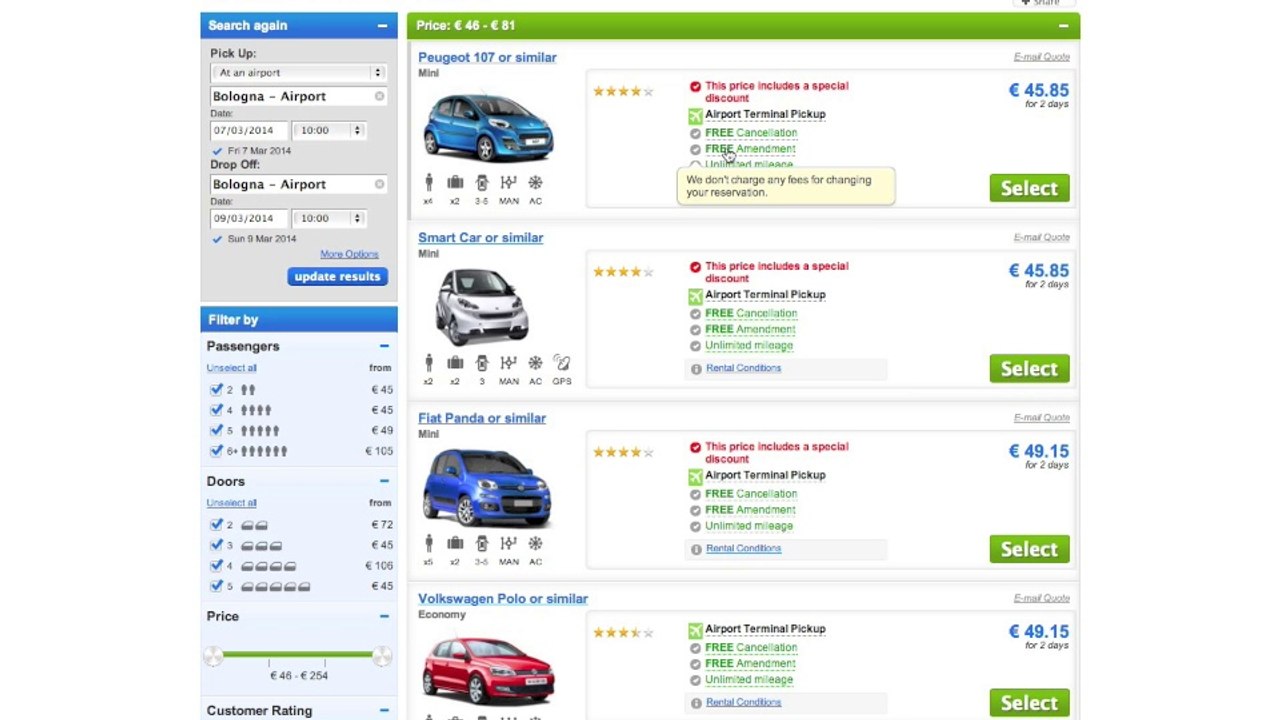Click the Rental Conditions info icon on the Volkswagen Polo card
This screenshot has width=1280, height=720.
(x=696, y=703)
